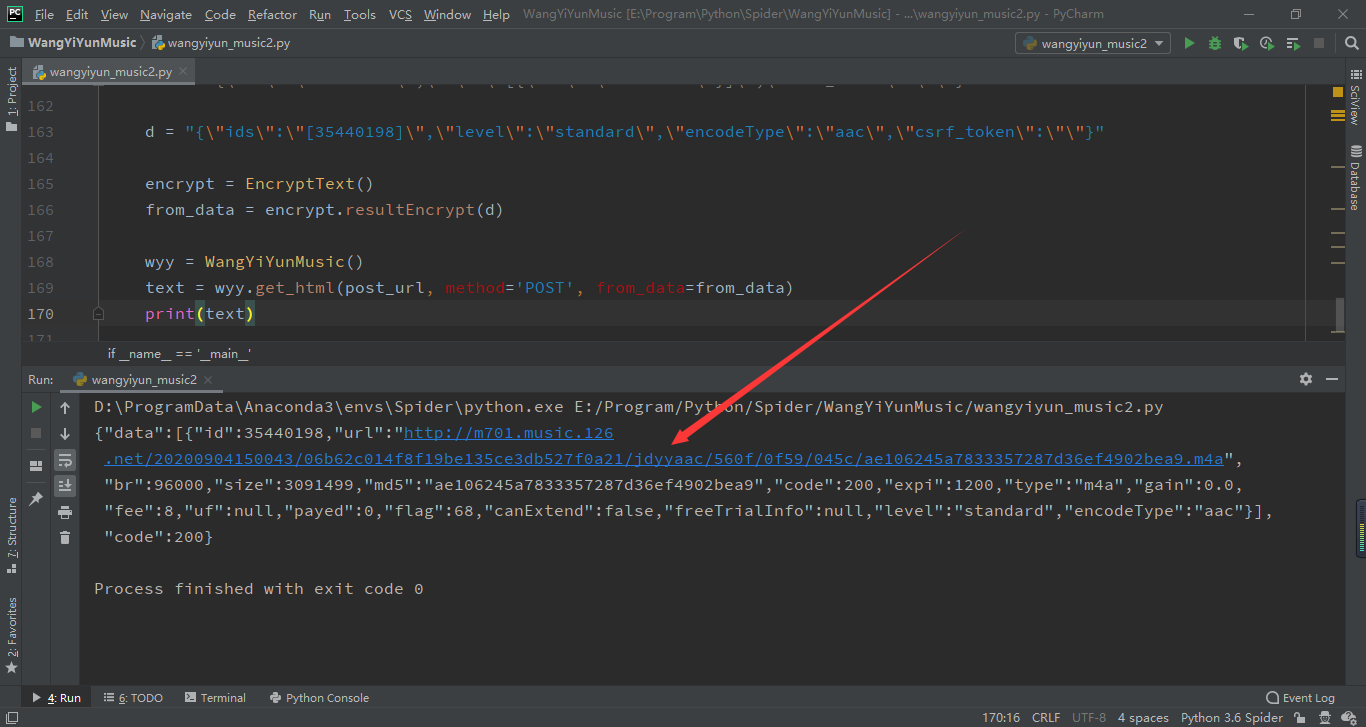The width and height of the screenshot is (1366, 727).
Task: Toggle the 2: Favorites tool window
Action: [x=12, y=635]
